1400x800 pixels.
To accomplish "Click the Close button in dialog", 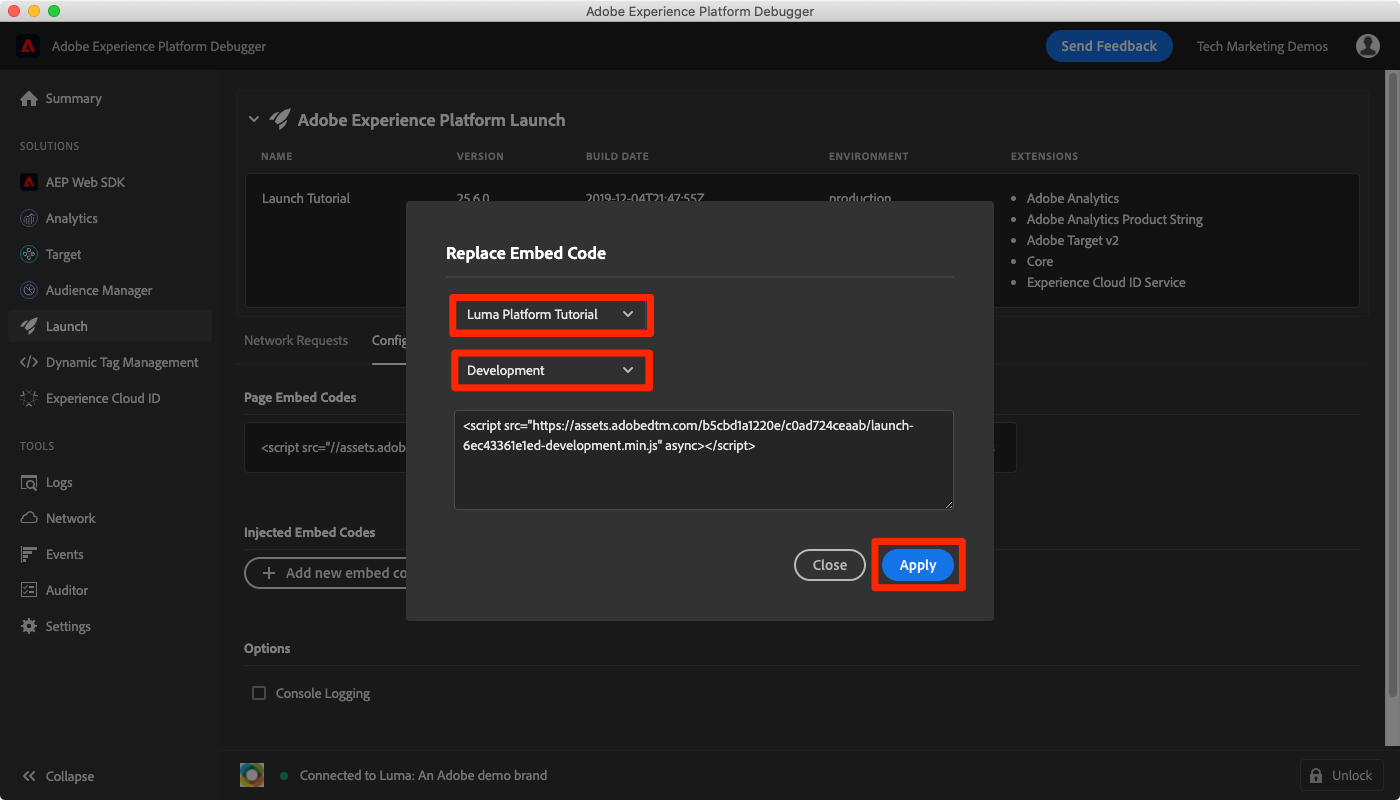I will 830,565.
